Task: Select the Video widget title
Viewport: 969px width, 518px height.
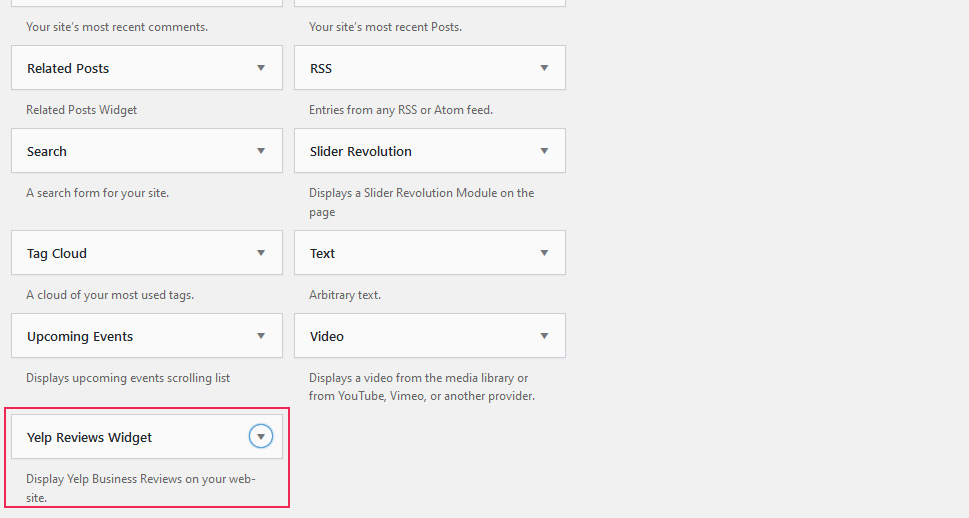Action: tap(326, 337)
